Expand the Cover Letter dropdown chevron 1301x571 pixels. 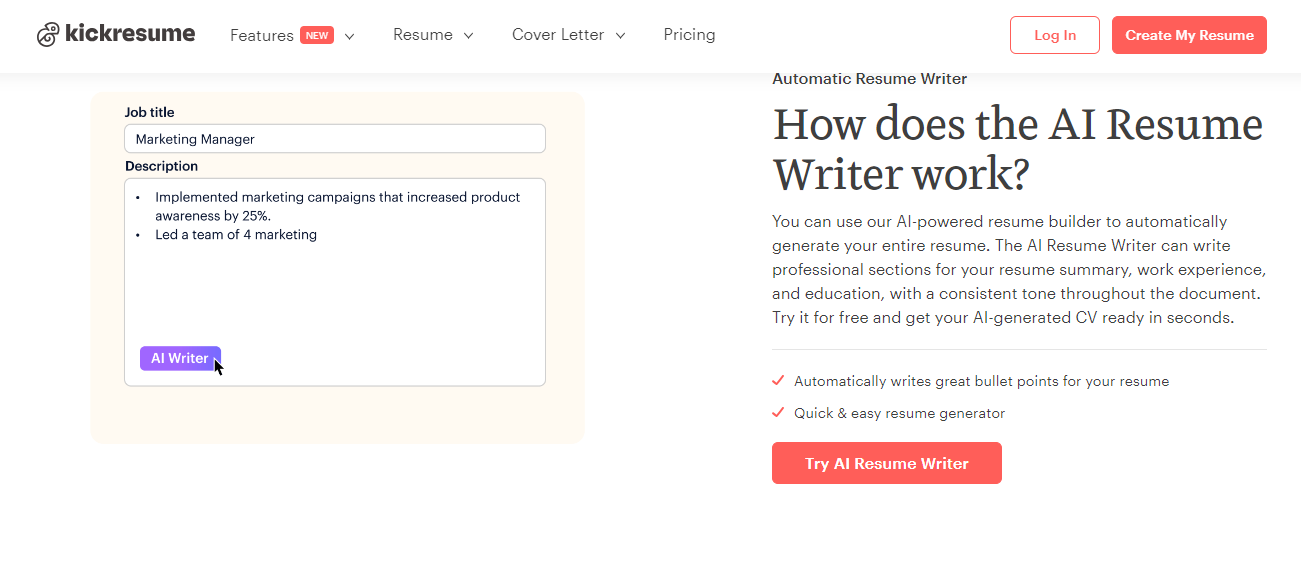[x=620, y=36]
